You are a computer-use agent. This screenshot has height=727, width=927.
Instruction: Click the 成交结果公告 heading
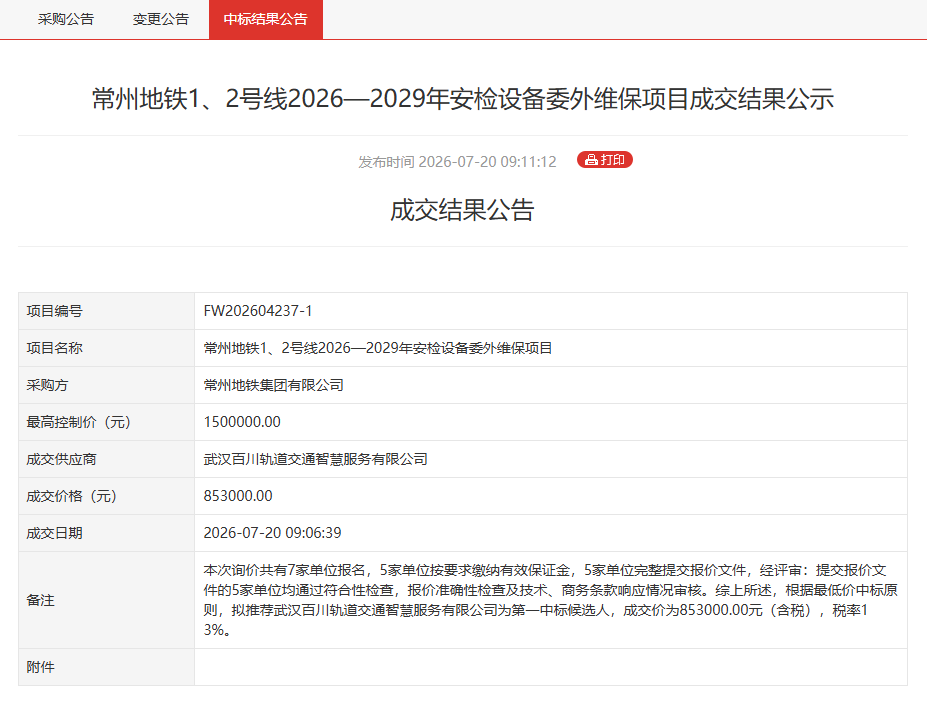click(462, 210)
